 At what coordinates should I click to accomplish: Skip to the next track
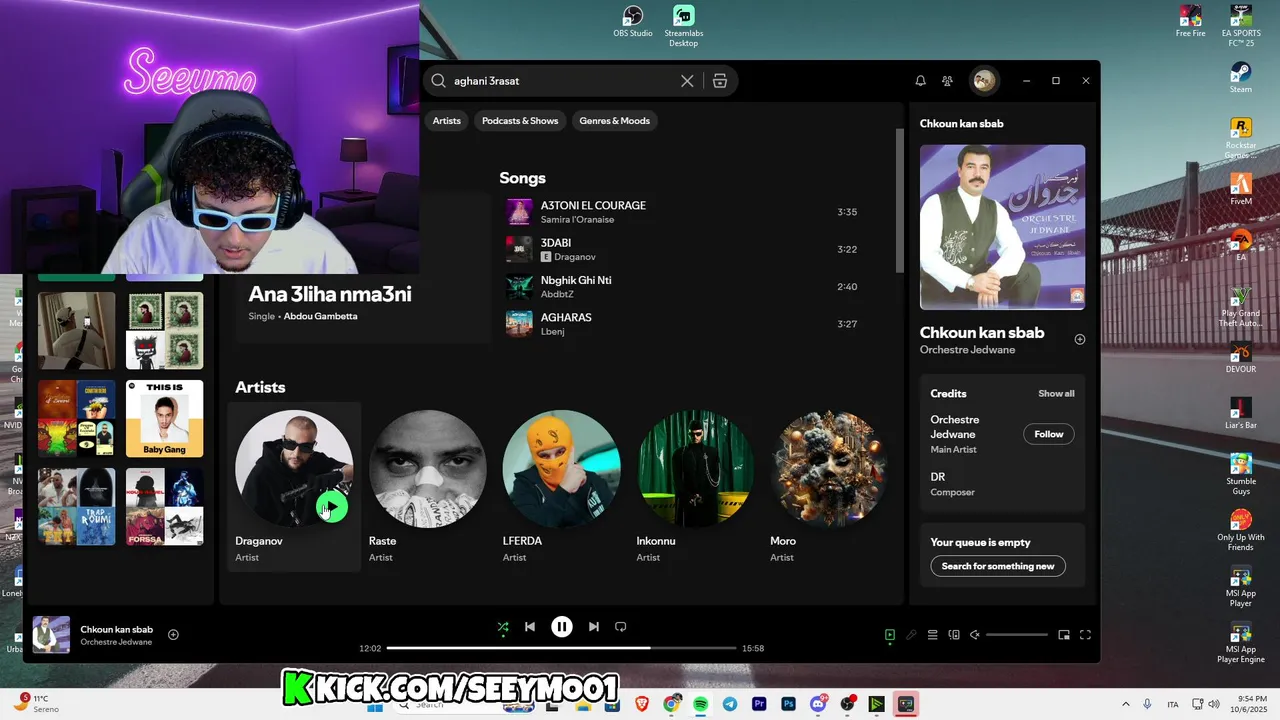594,627
